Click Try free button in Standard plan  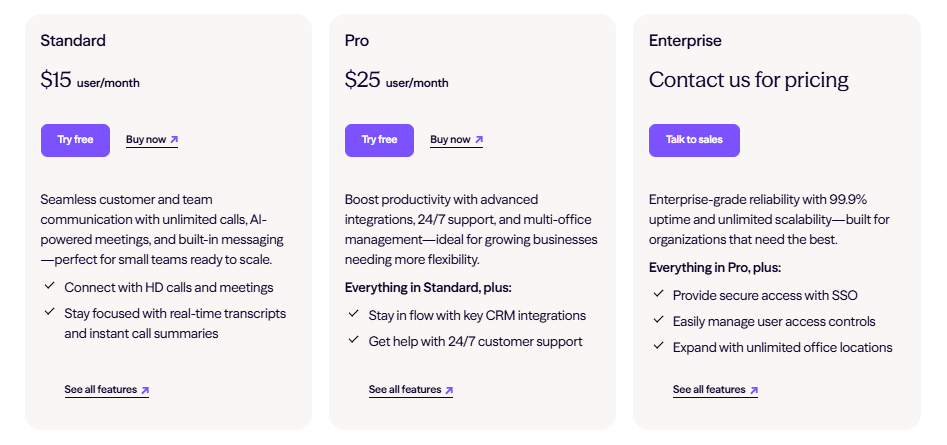click(x=75, y=140)
